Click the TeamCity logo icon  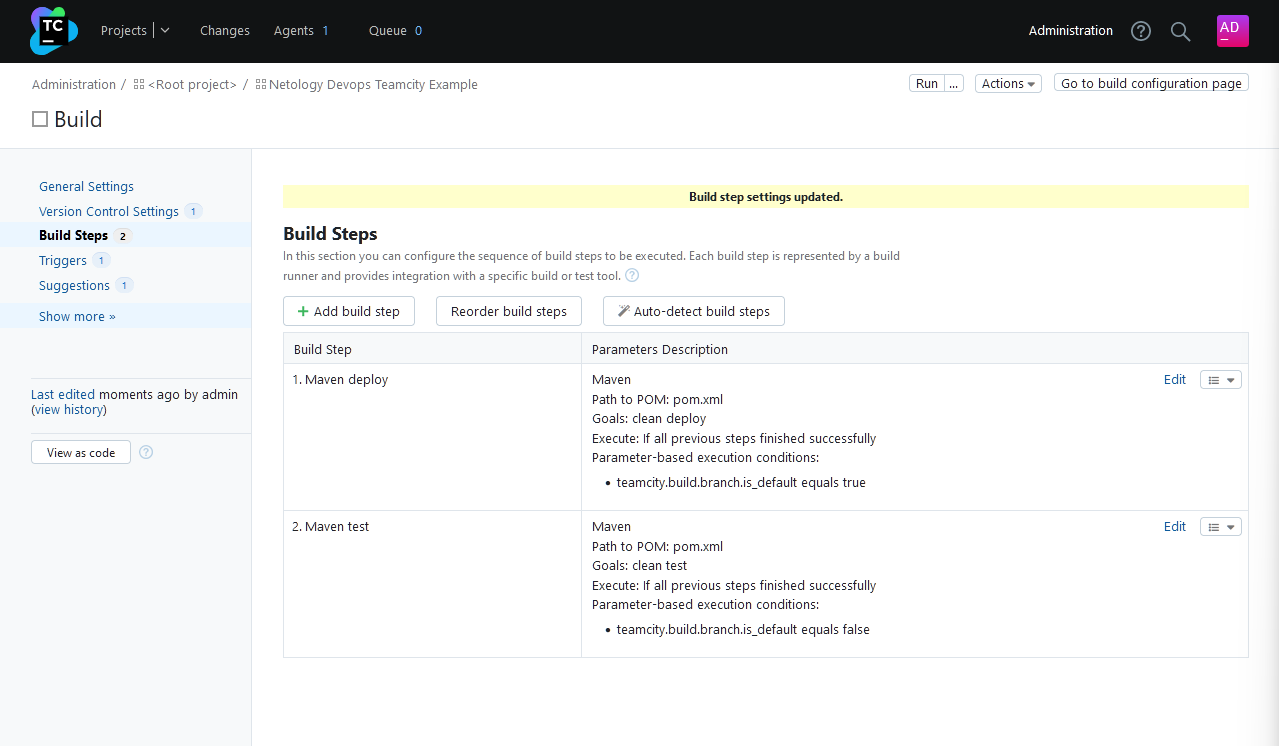click(x=52, y=31)
